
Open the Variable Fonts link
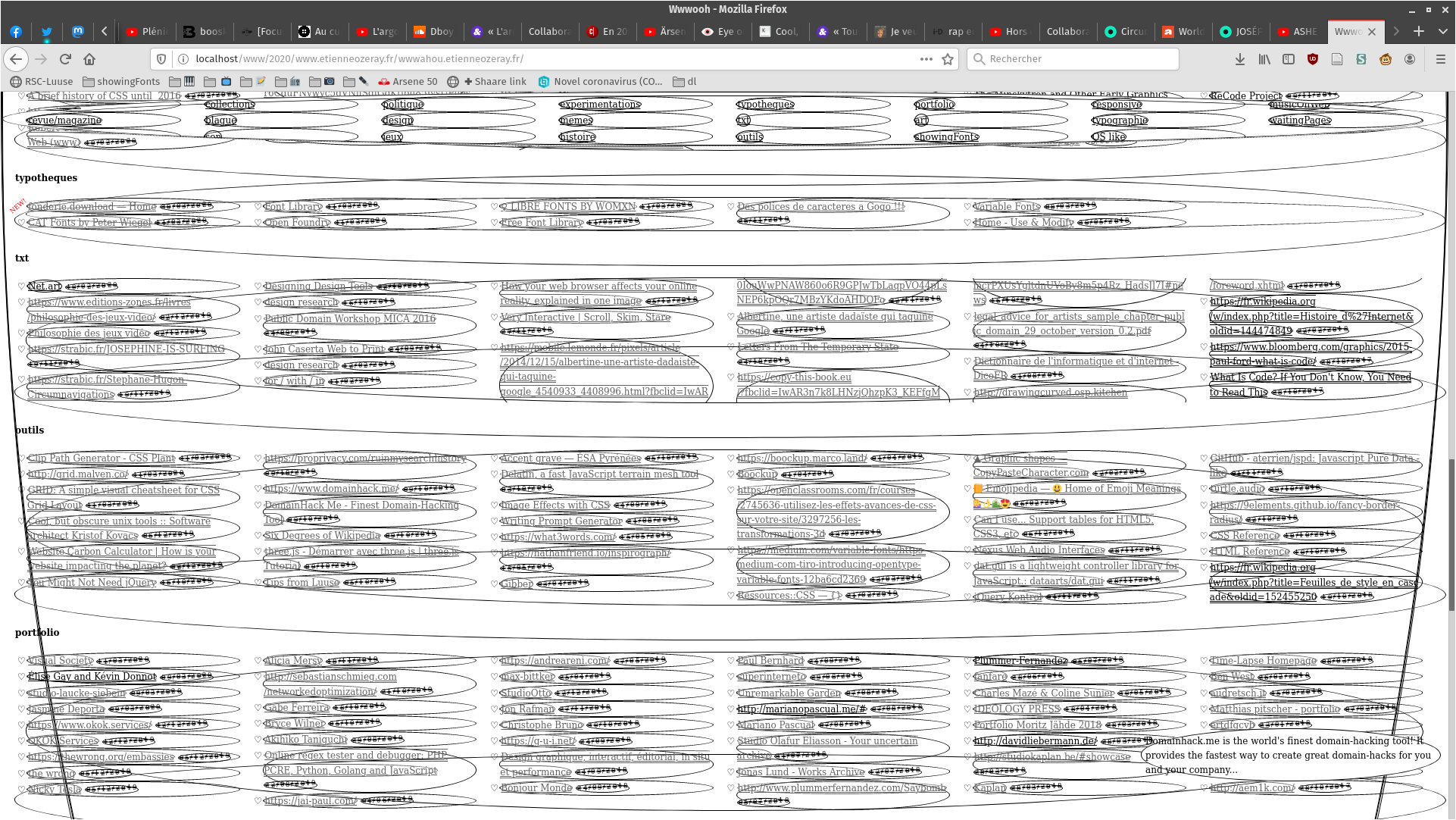click(1007, 206)
